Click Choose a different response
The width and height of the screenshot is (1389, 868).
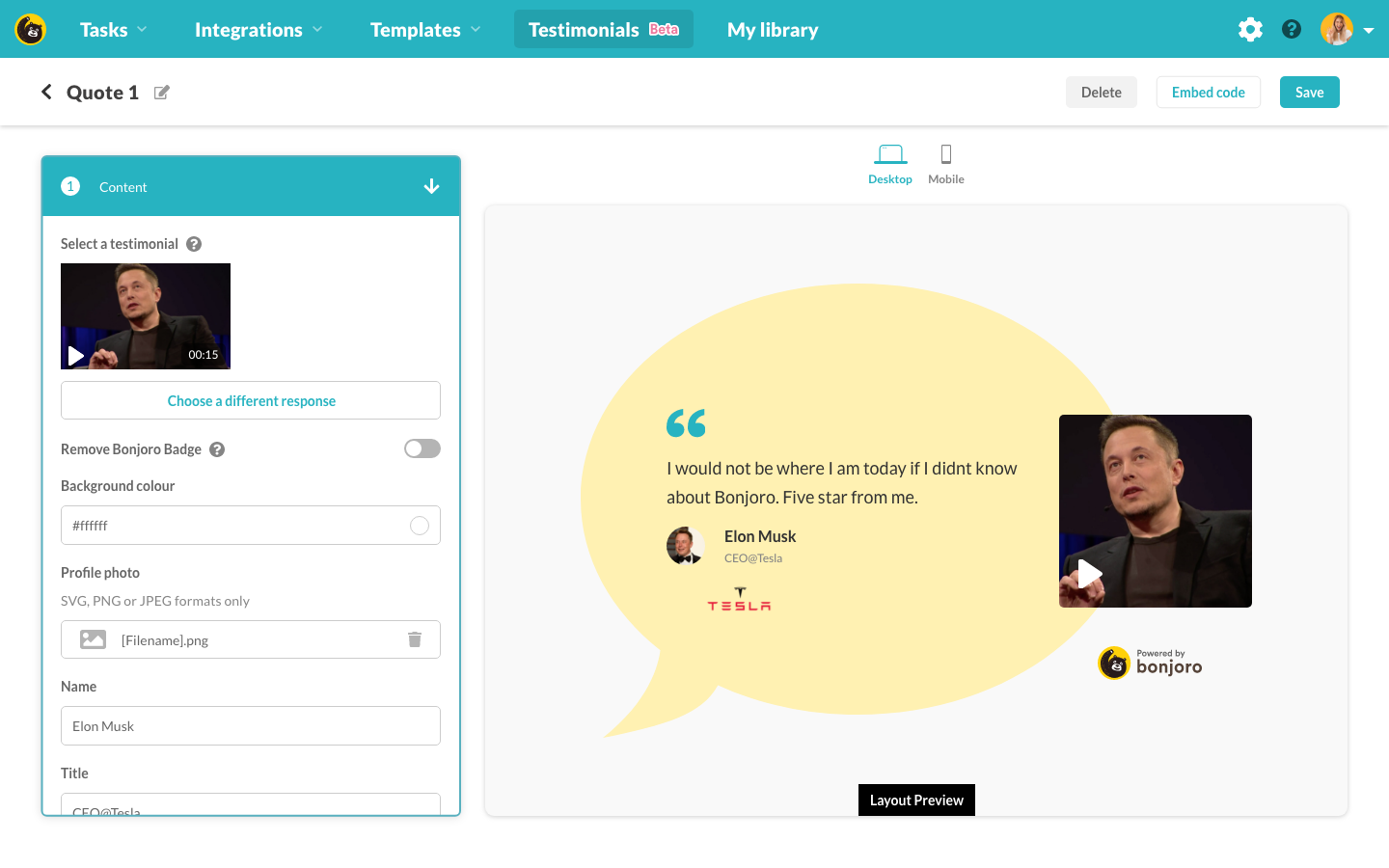(251, 400)
